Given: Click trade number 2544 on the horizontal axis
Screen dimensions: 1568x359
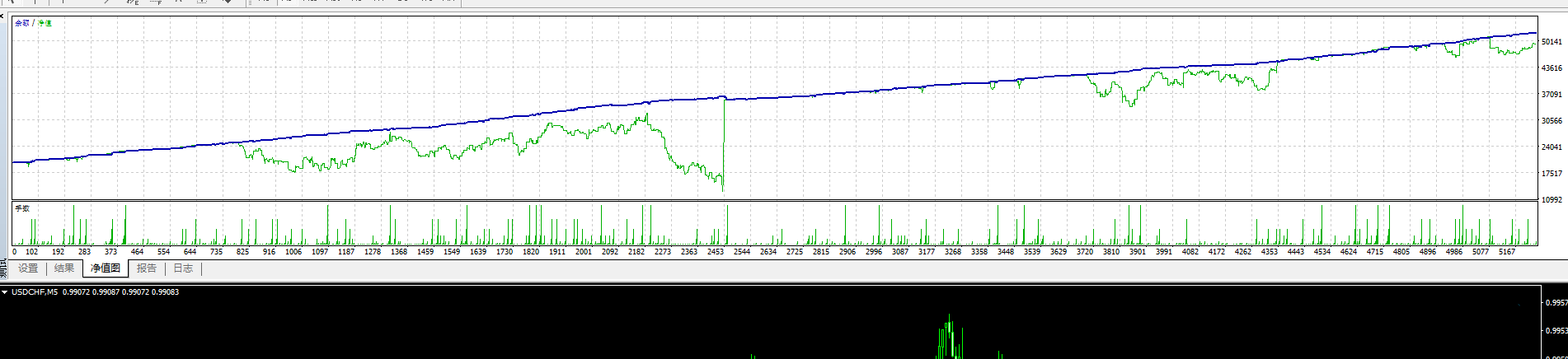Looking at the screenshot, I should click(x=742, y=252).
